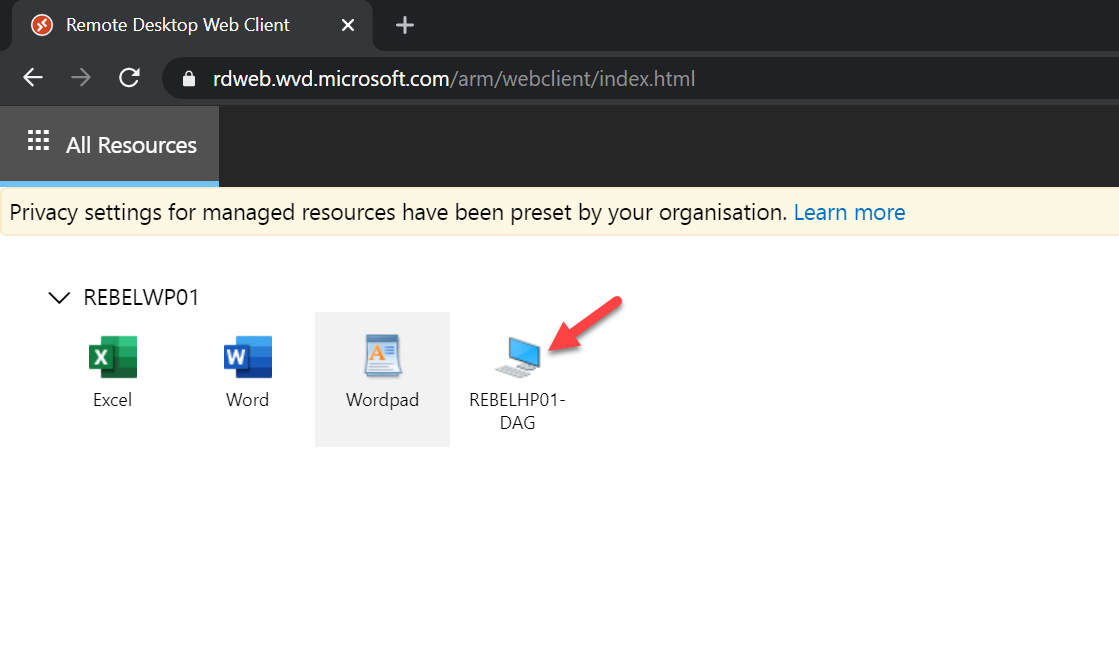Close the Remote Desktop Web Client tab

(348, 26)
